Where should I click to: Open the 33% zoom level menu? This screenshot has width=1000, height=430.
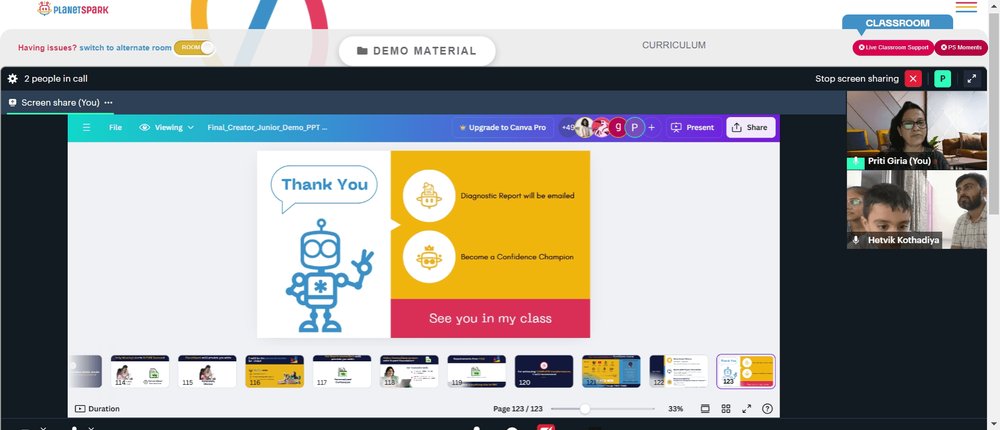[x=675, y=409]
